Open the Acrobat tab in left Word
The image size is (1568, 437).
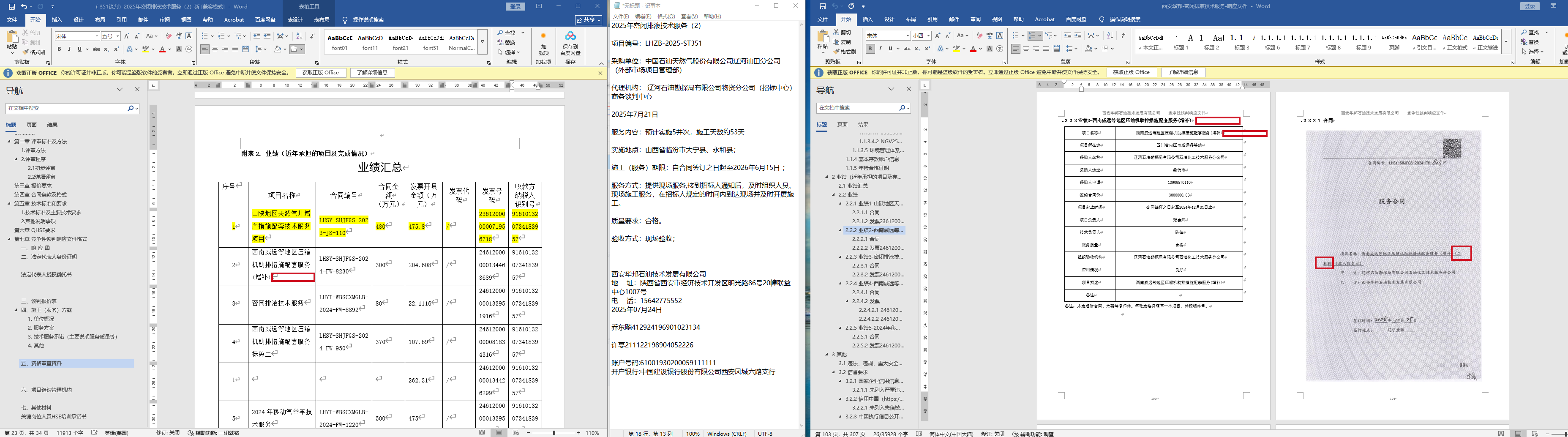point(234,20)
